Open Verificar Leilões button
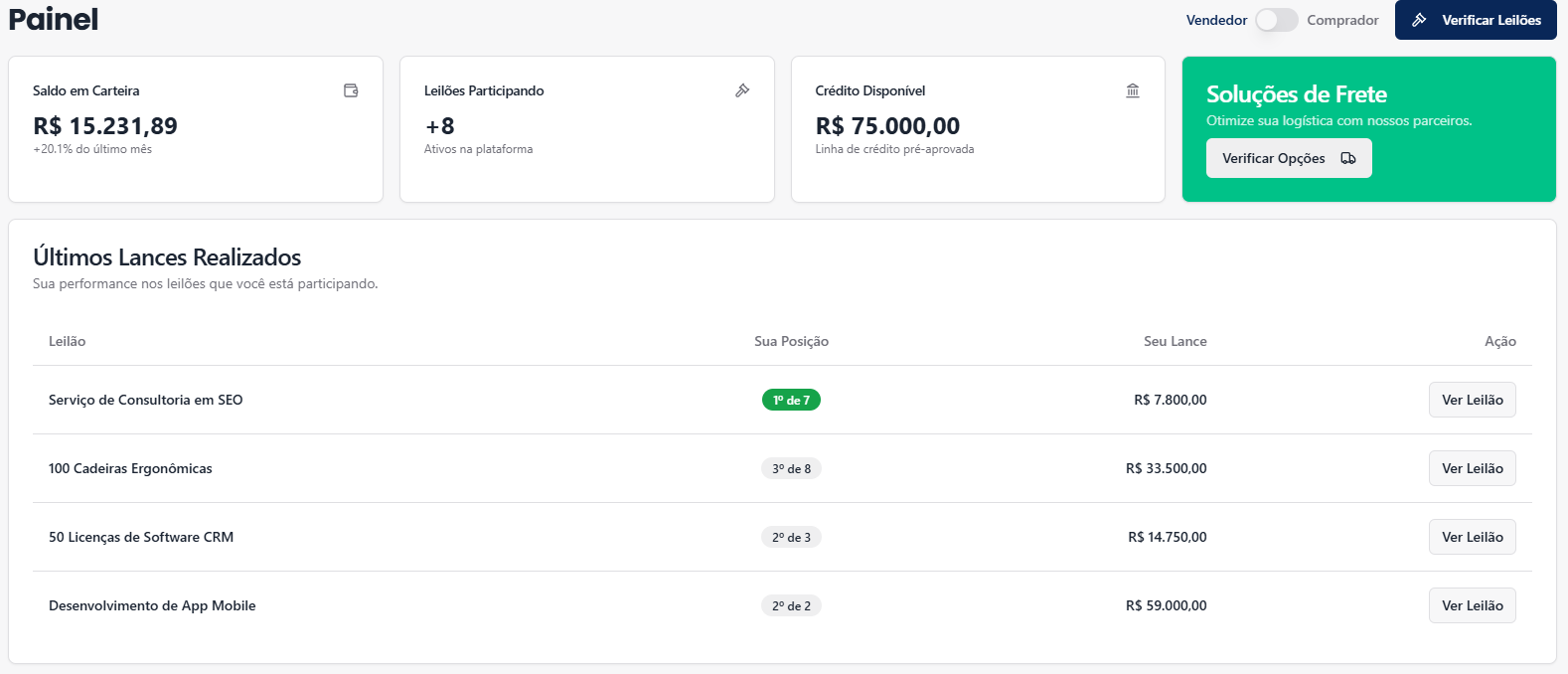Screen dimensions: 1568x674 [x=1476, y=20]
